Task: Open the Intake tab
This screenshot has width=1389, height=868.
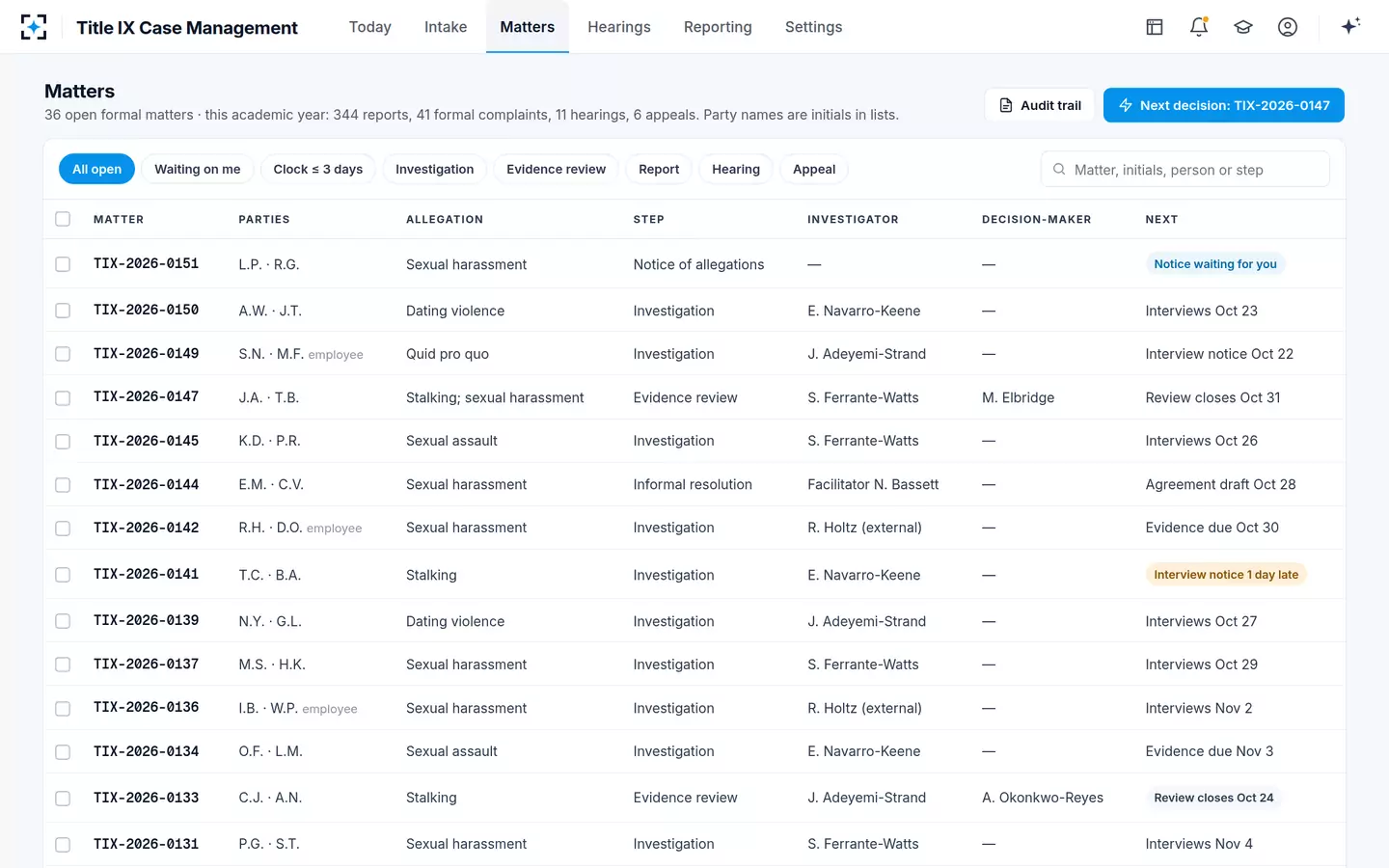Action: [x=446, y=27]
